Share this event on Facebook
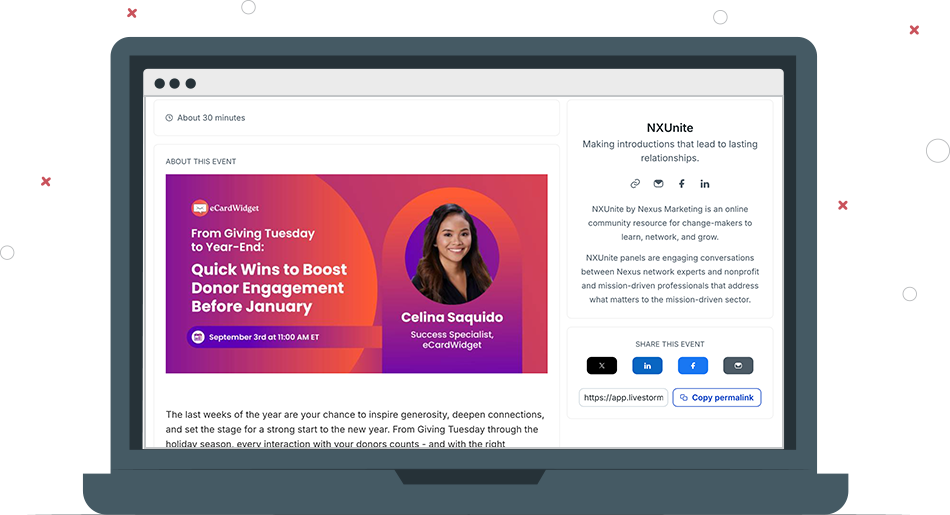 (x=692, y=366)
